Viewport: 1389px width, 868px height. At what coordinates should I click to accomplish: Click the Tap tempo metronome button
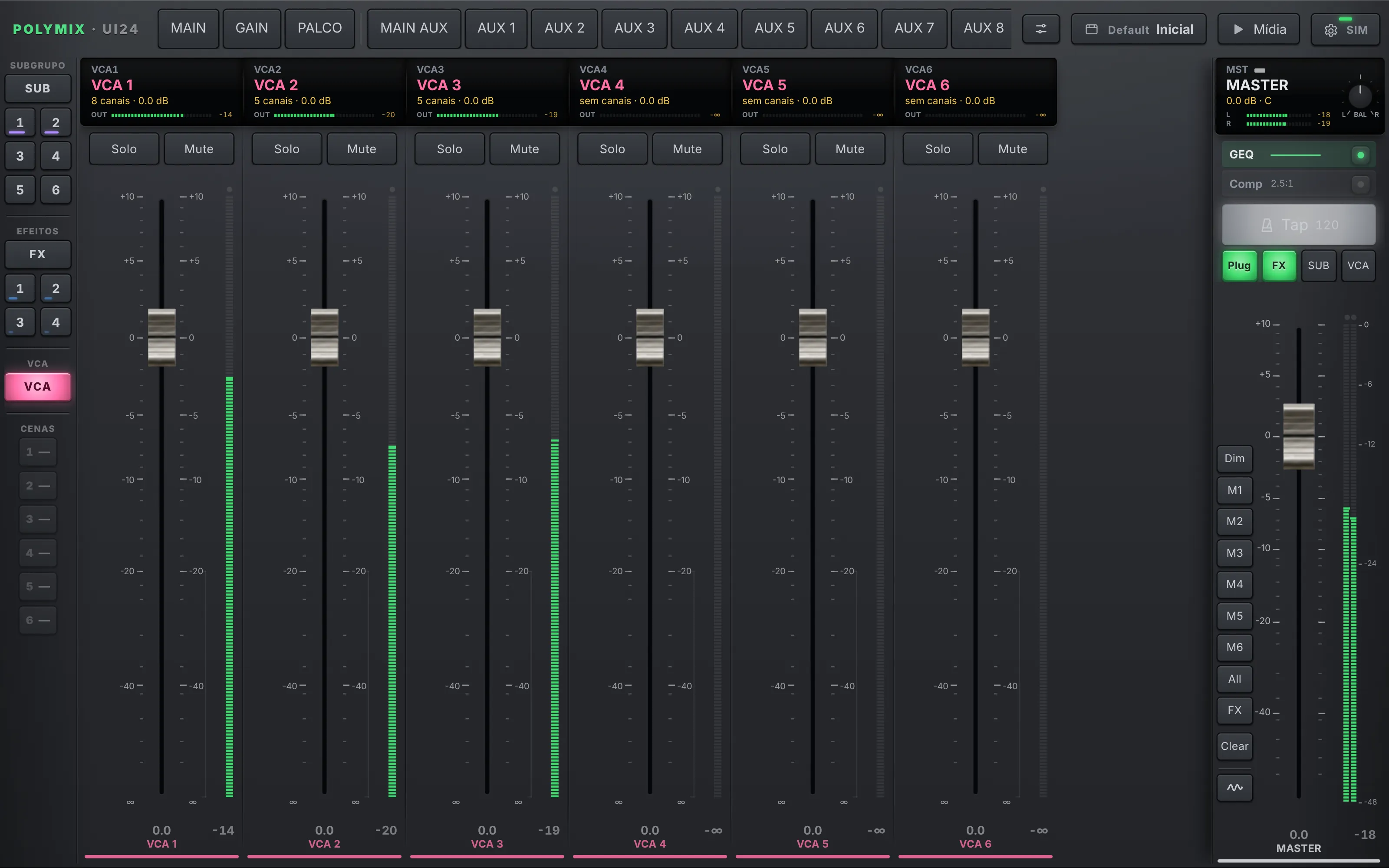pyautogui.click(x=1298, y=224)
